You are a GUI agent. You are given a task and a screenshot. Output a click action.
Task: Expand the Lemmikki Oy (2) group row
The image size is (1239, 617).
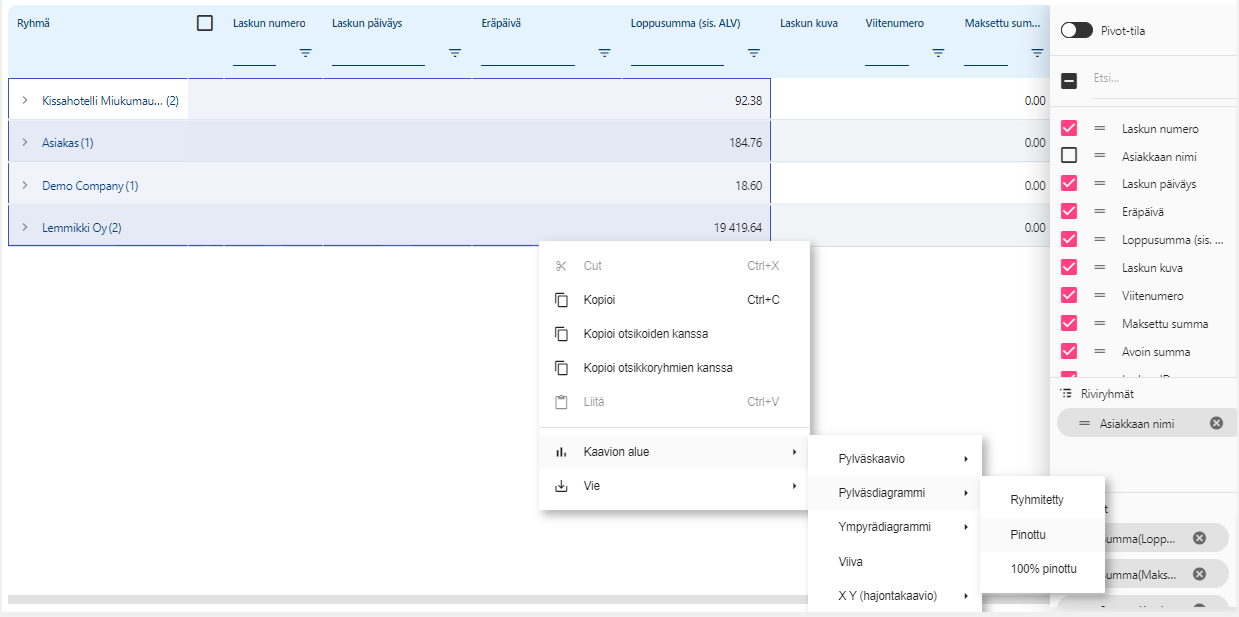pyautogui.click(x=25, y=227)
